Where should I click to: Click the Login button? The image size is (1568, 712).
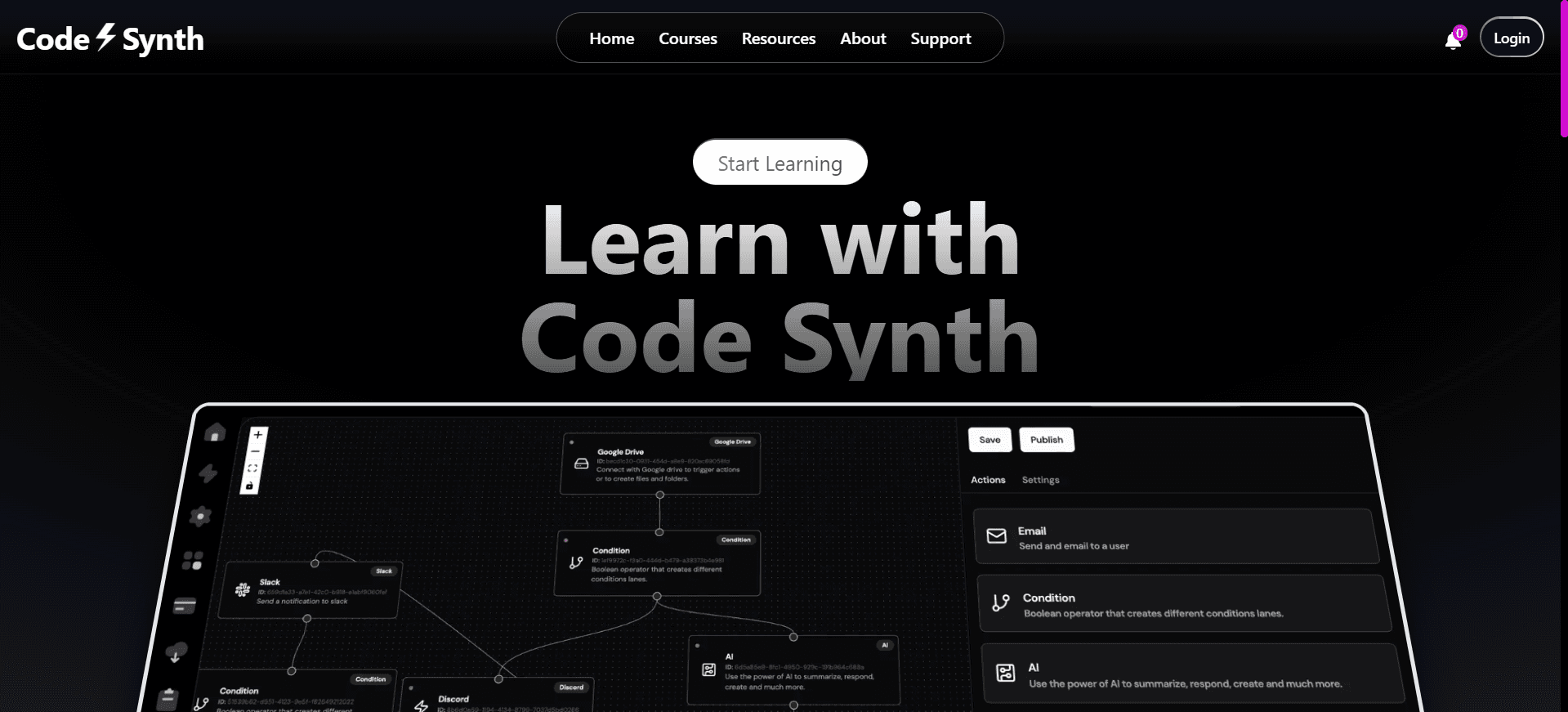coord(1512,38)
